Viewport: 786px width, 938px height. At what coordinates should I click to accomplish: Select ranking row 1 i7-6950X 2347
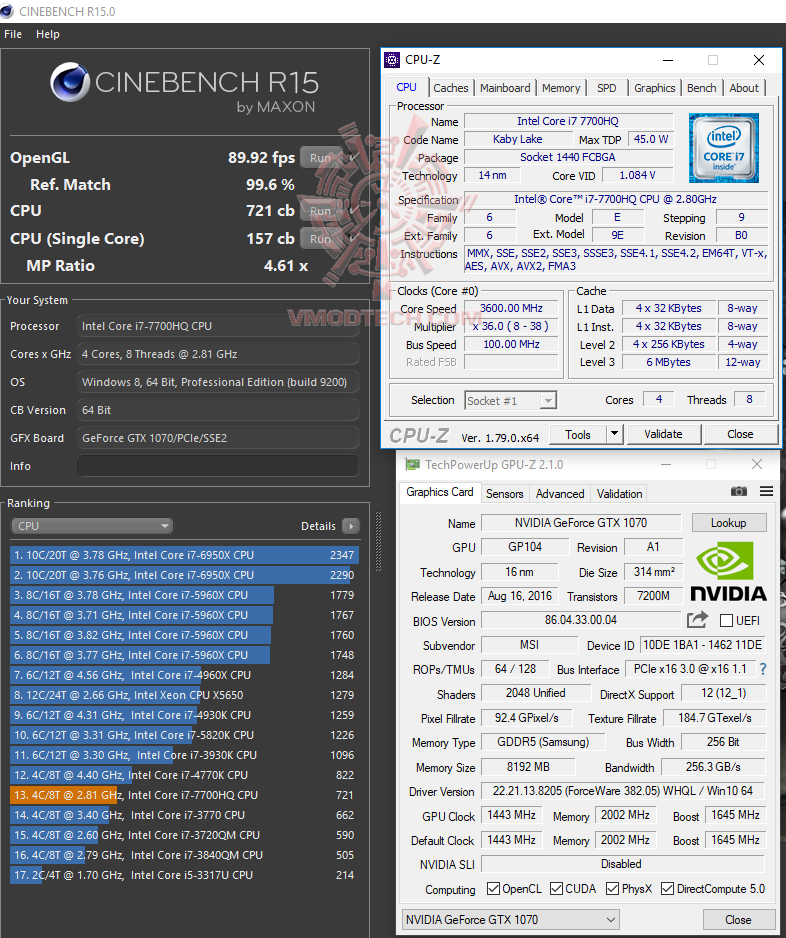[x=184, y=555]
